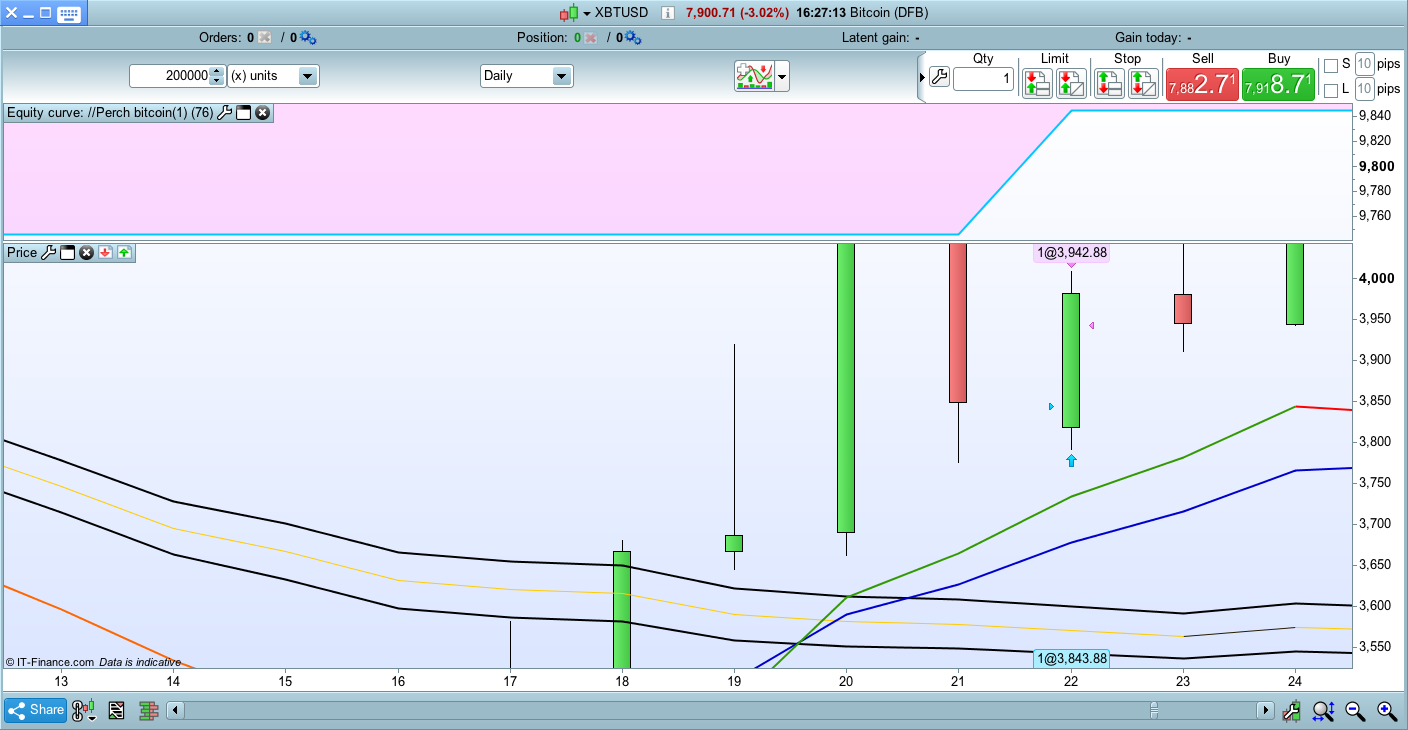Close the Equity curve panel
The height and width of the screenshot is (730, 1408).
262,113
